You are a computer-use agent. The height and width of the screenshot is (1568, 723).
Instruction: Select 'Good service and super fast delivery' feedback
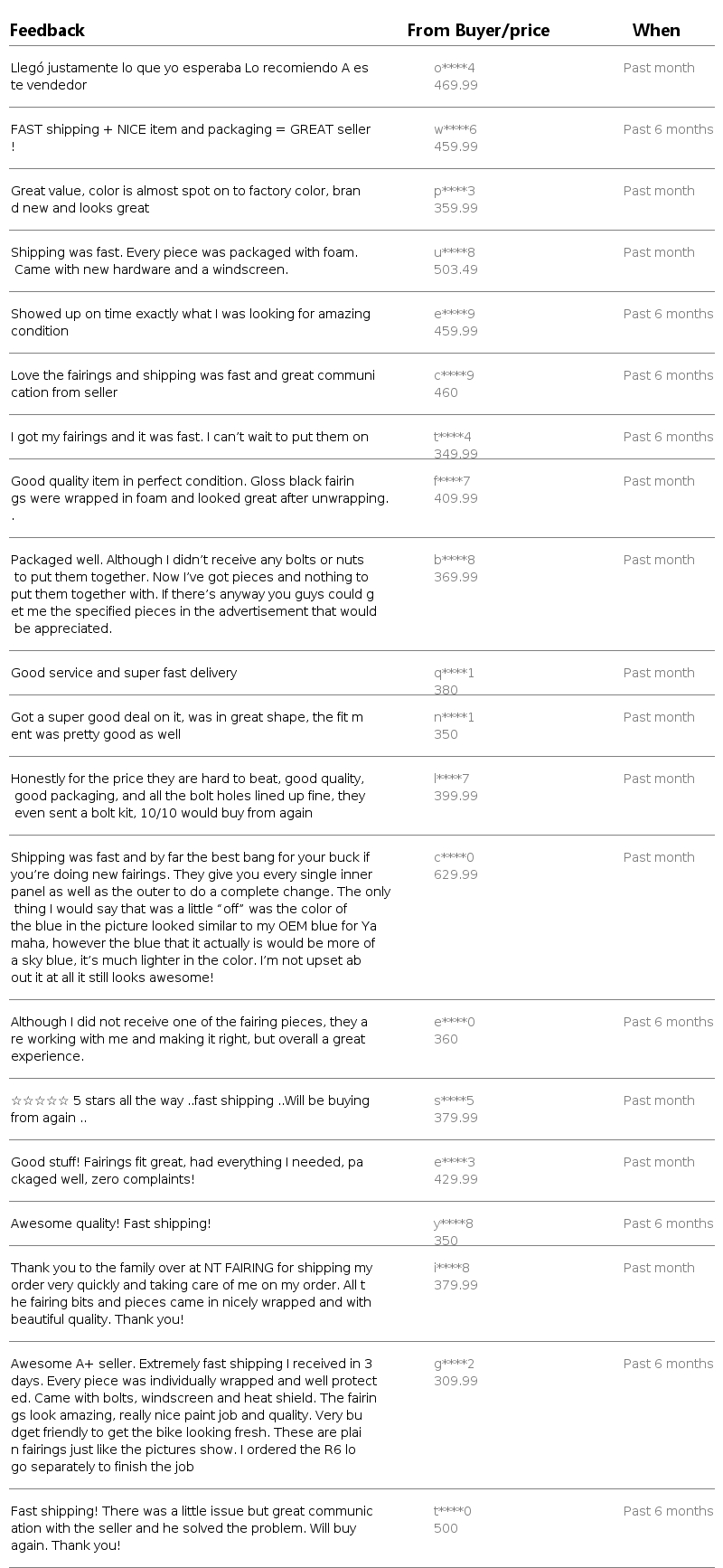(x=124, y=673)
